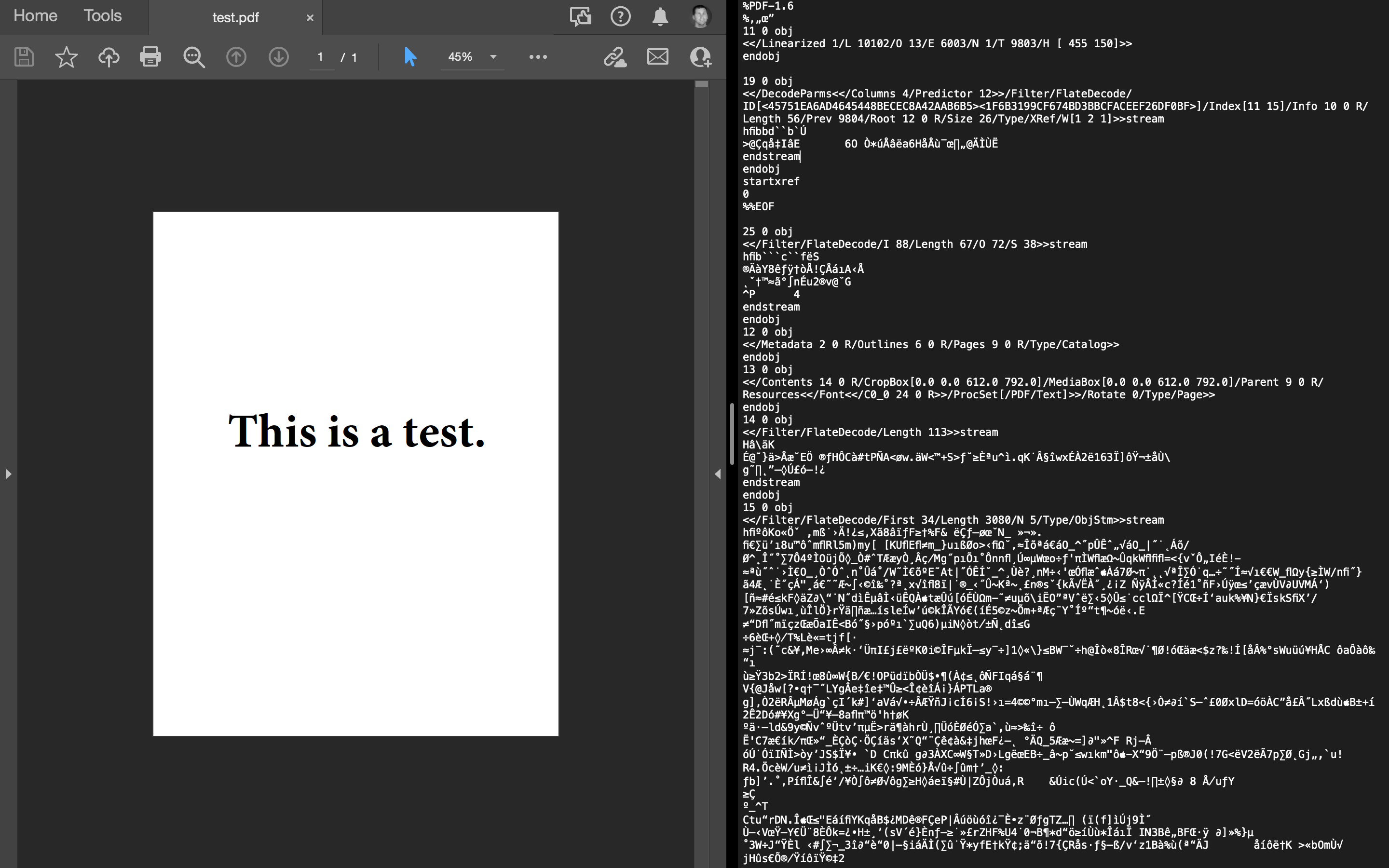1389x868 pixels.
Task: Click the '15 0 obj' line in the text editor
Action: pos(767,507)
